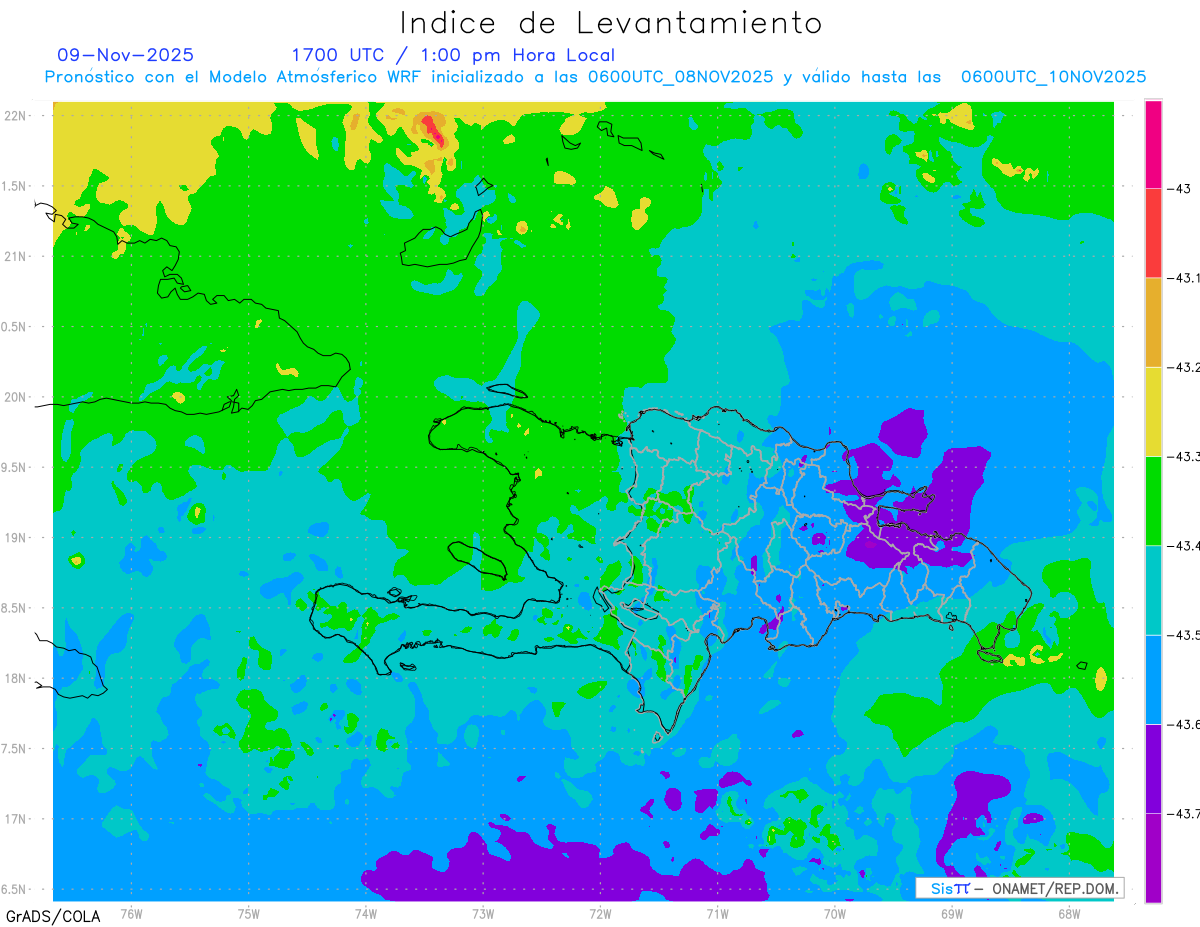Select the legend value '-43.2'
Screen dimensions: 1200x927
click(1184, 367)
